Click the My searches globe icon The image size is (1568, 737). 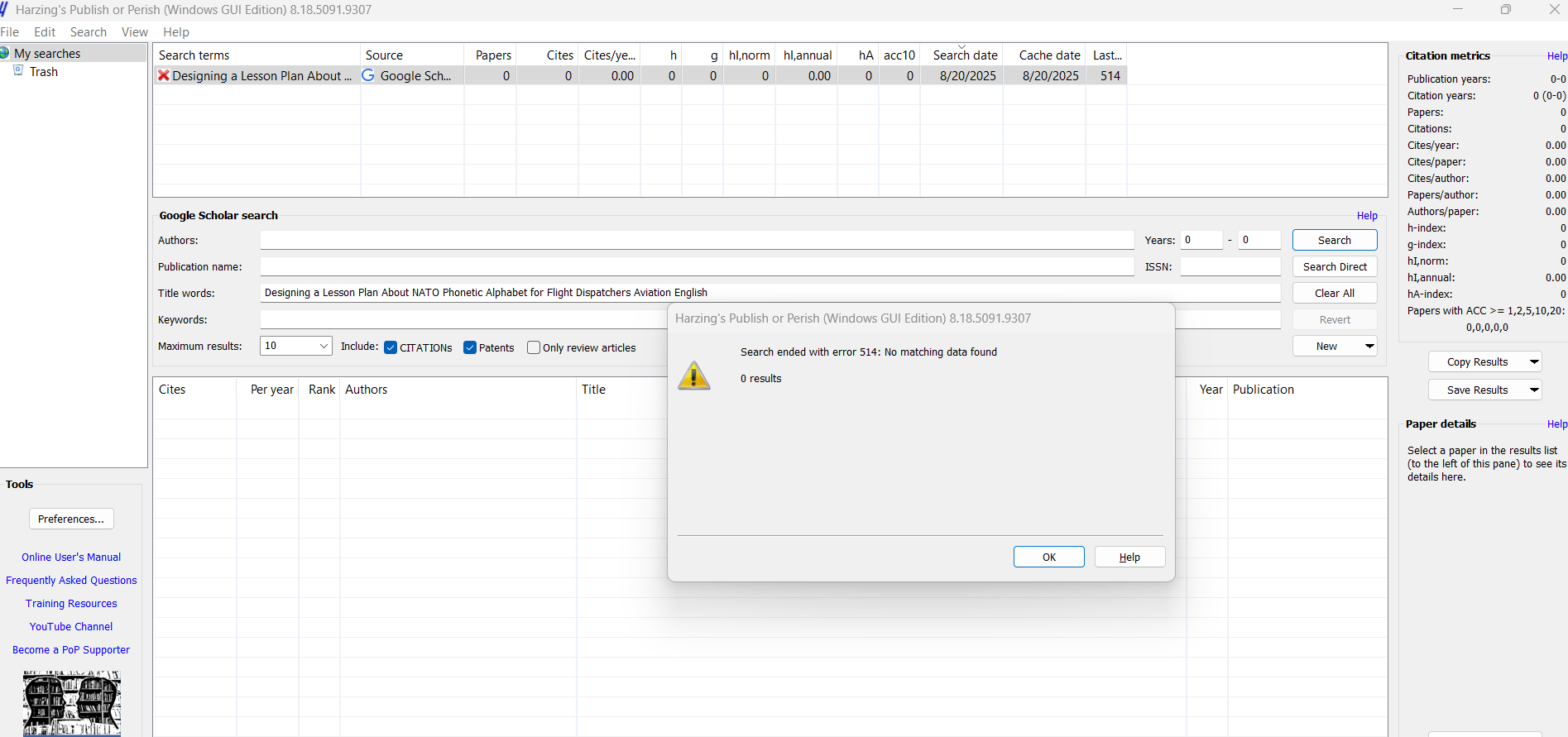(x=5, y=53)
